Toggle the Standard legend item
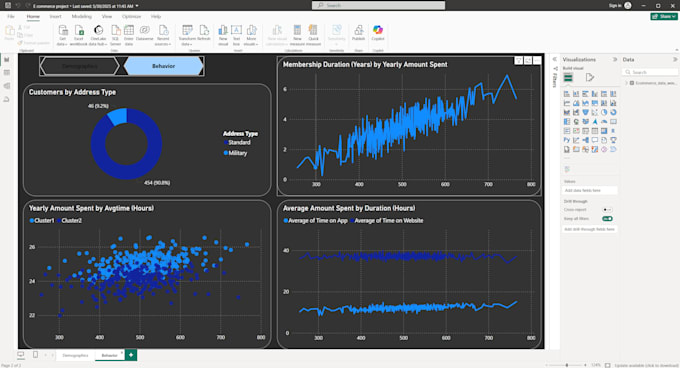The width and height of the screenshot is (680, 368). point(237,143)
